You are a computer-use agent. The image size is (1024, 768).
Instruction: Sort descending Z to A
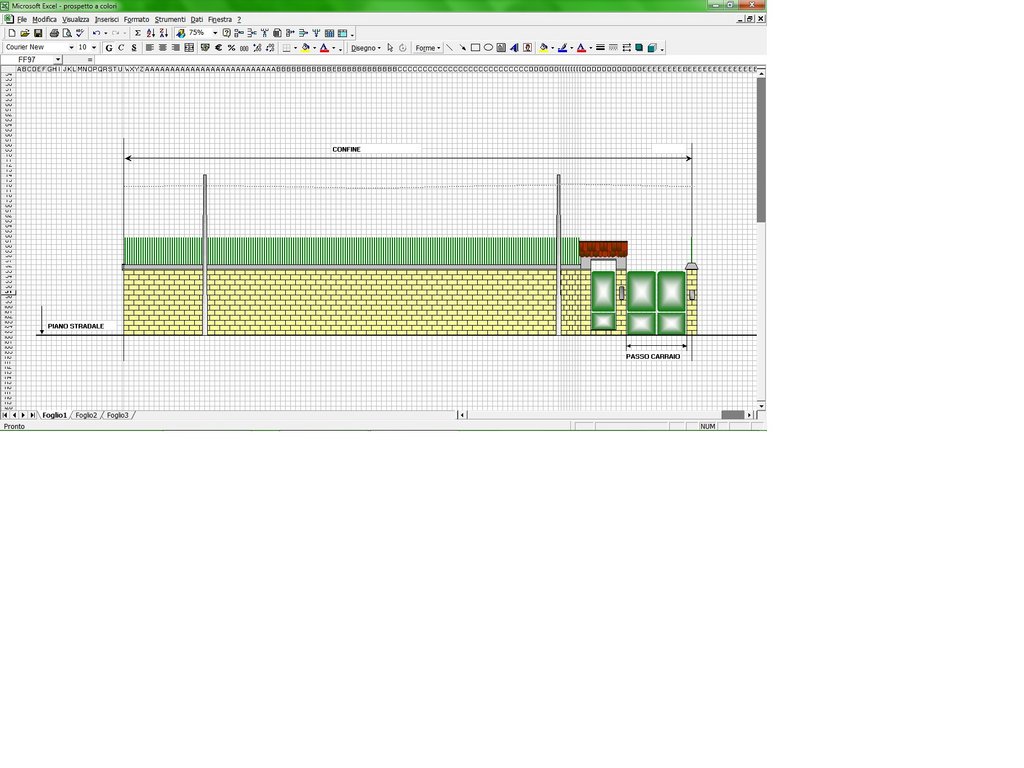pyautogui.click(x=164, y=33)
